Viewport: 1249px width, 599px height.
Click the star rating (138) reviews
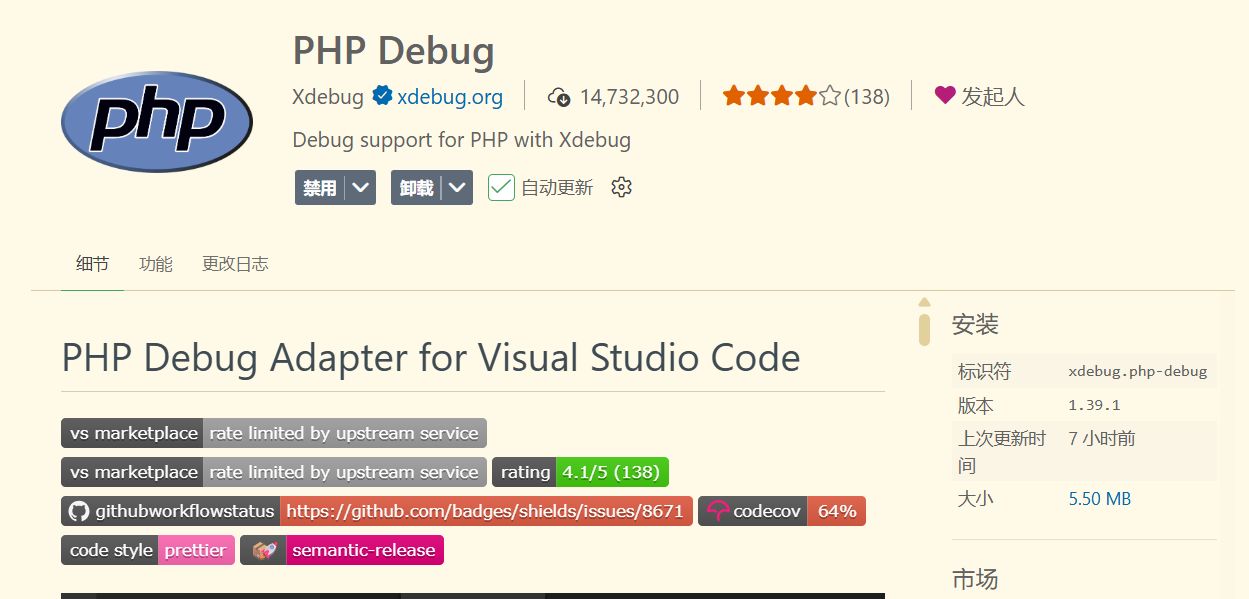point(806,96)
